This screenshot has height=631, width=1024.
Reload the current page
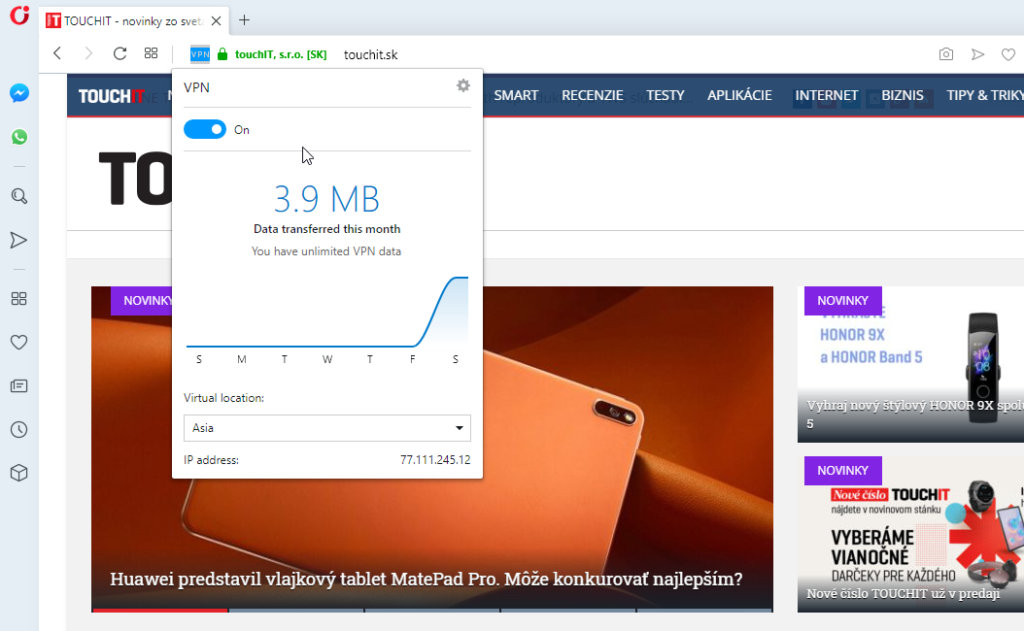coord(120,54)
